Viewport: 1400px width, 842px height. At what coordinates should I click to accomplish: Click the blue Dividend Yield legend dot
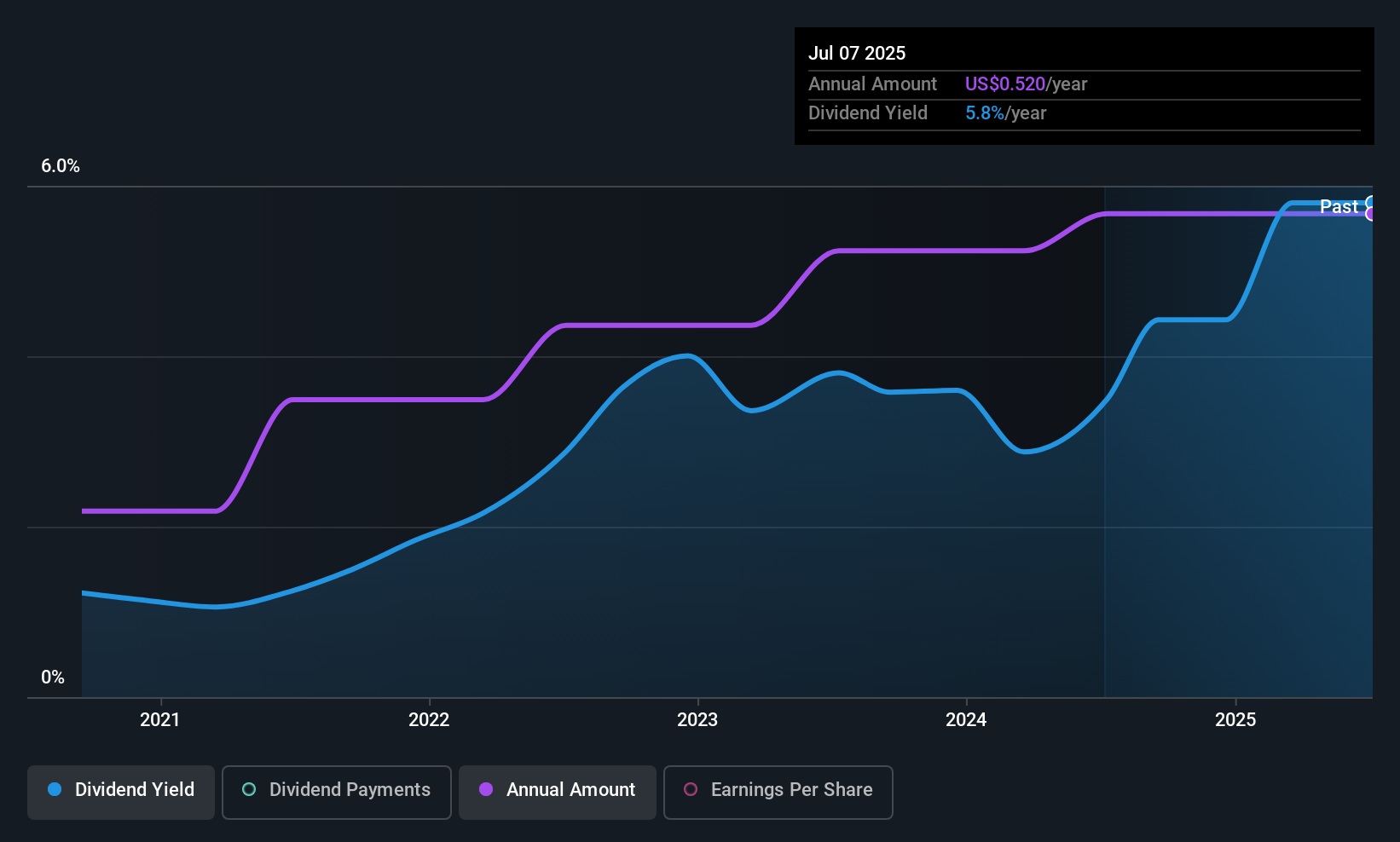[55, 789]
